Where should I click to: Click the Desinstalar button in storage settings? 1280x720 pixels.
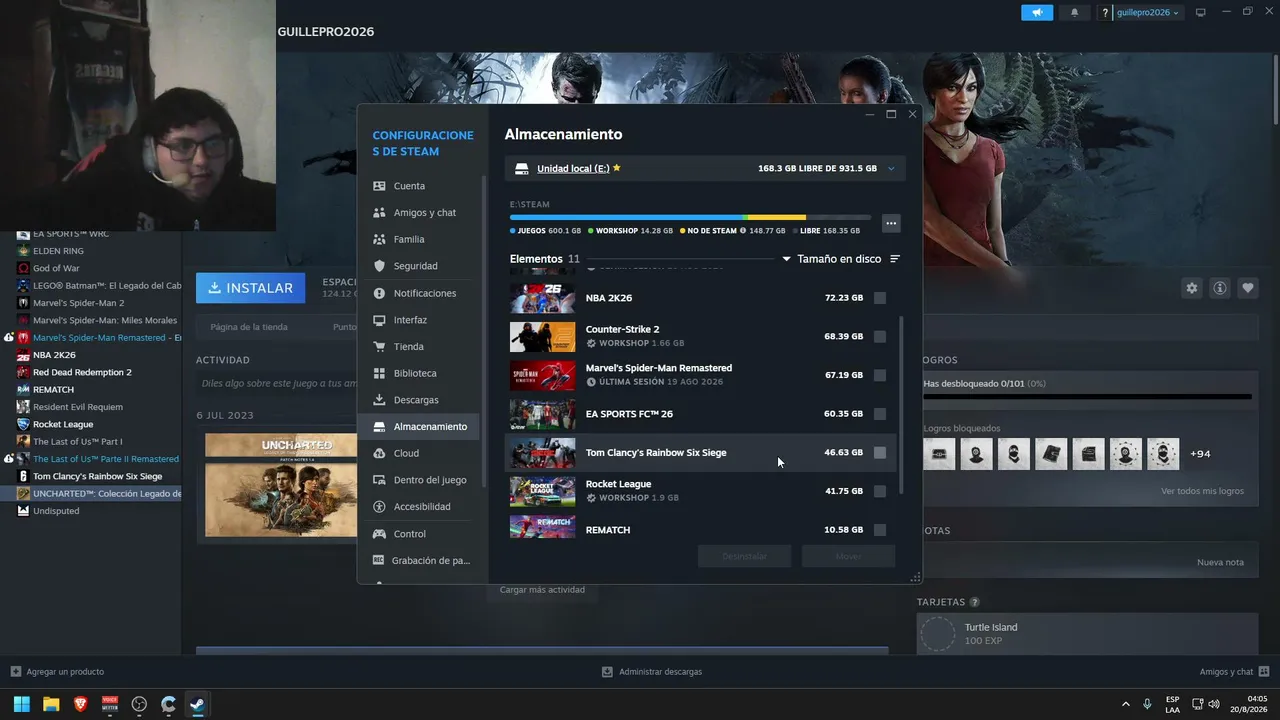(745, 556)
